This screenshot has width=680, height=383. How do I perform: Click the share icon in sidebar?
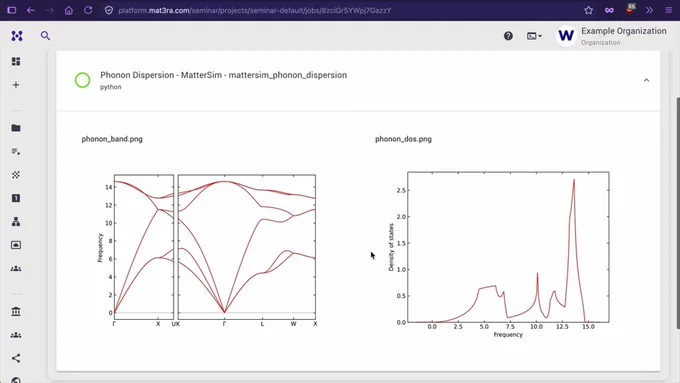(x=16, y=358)
